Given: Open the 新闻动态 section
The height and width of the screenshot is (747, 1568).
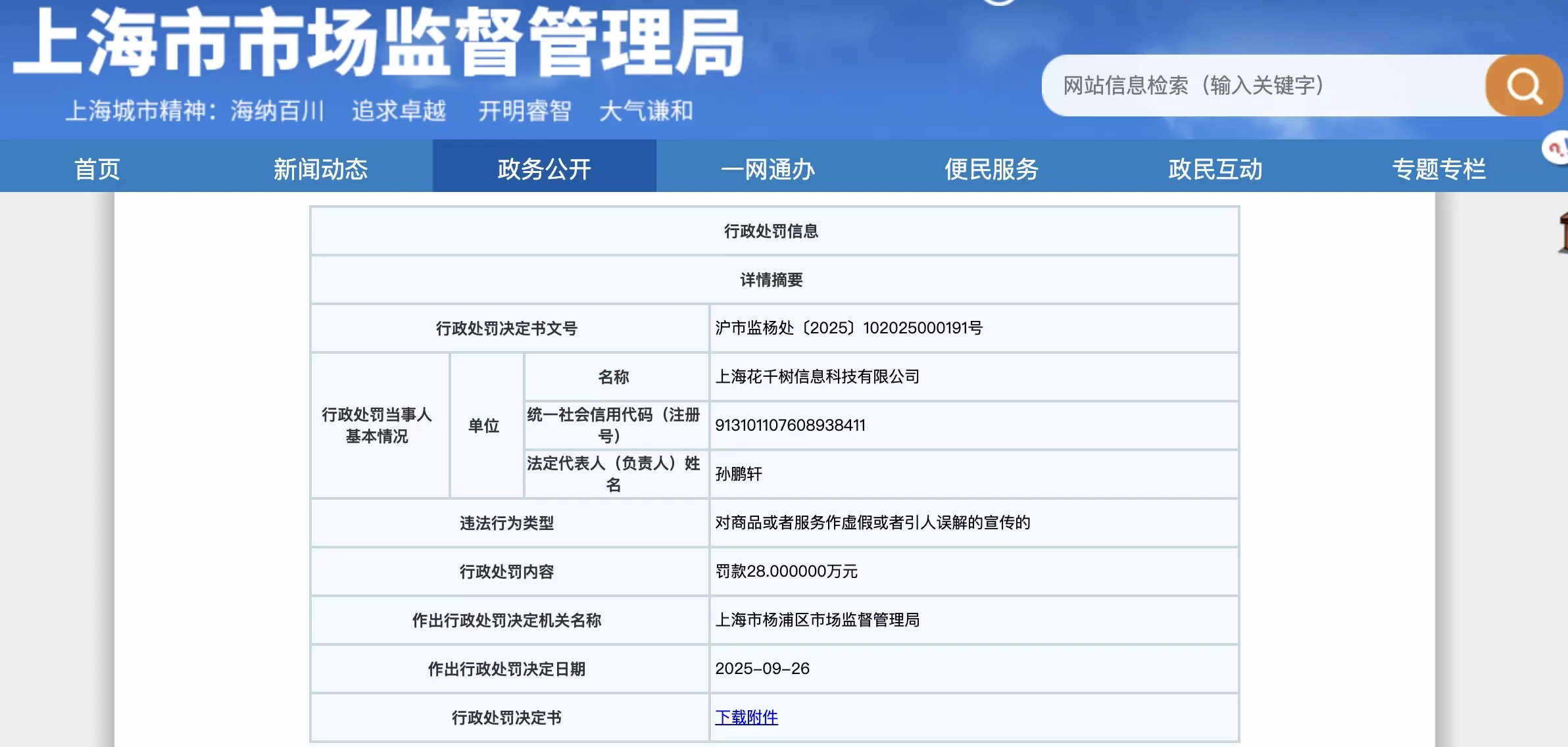Looking at the screenshot, I should [320, 169].
